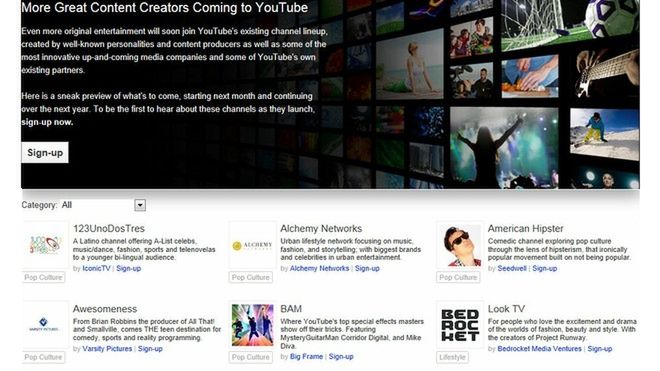Select Pop Culture tag under American Hipster
The width and height of the screenshot is (660, 371).
(x=458, y=278)
